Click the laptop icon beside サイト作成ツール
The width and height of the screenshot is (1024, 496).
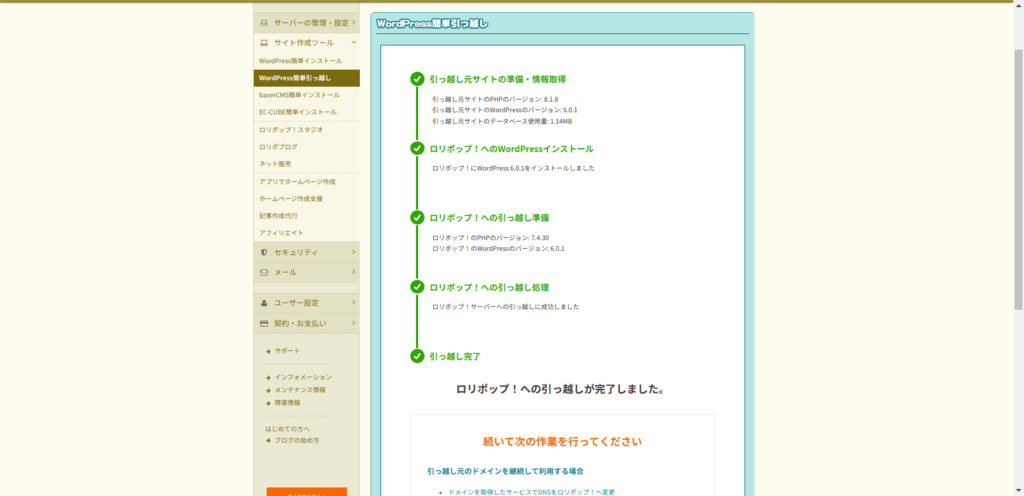264,42
